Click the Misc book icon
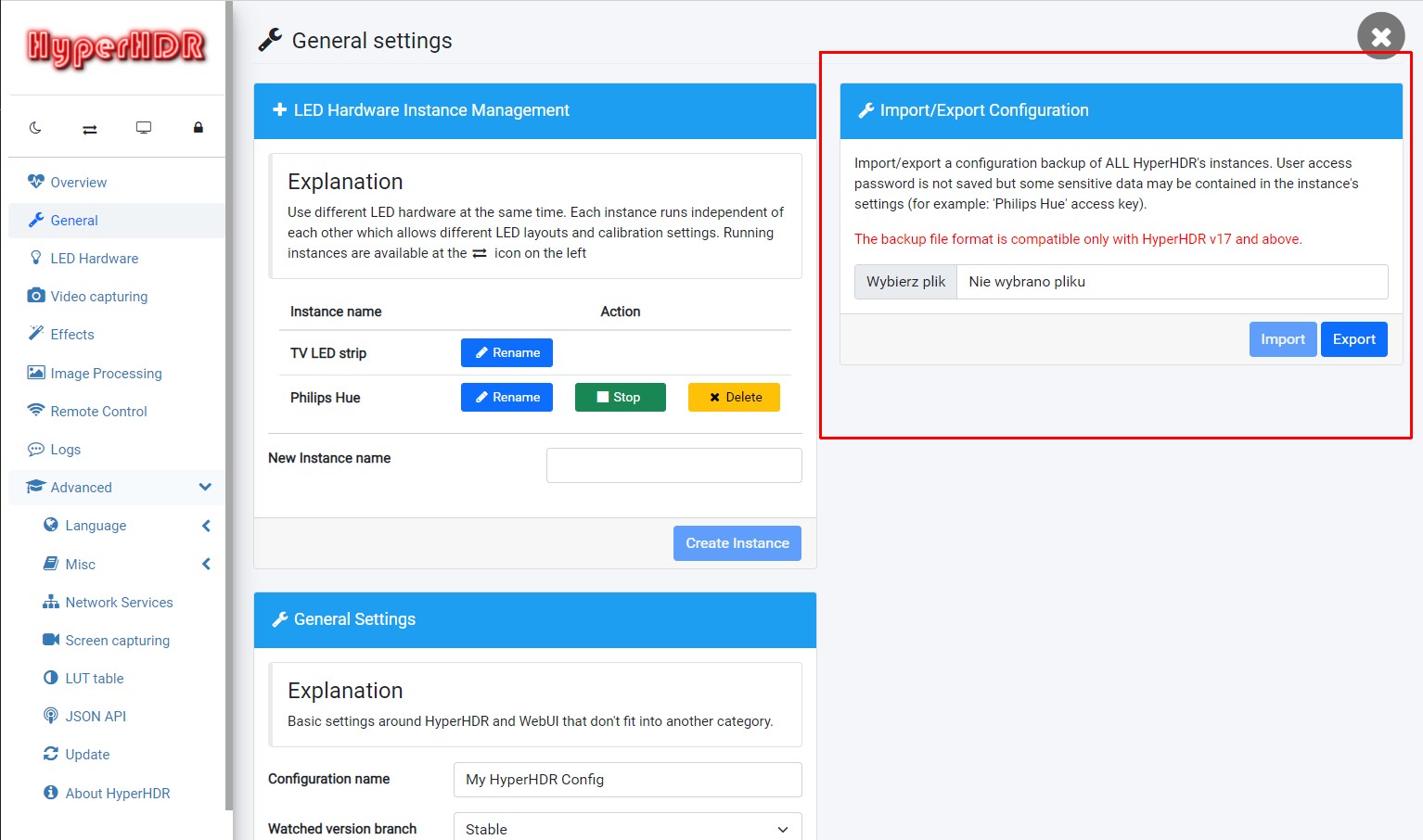Viewport: 1423px width, 840px height. click(x=51, y=564)
